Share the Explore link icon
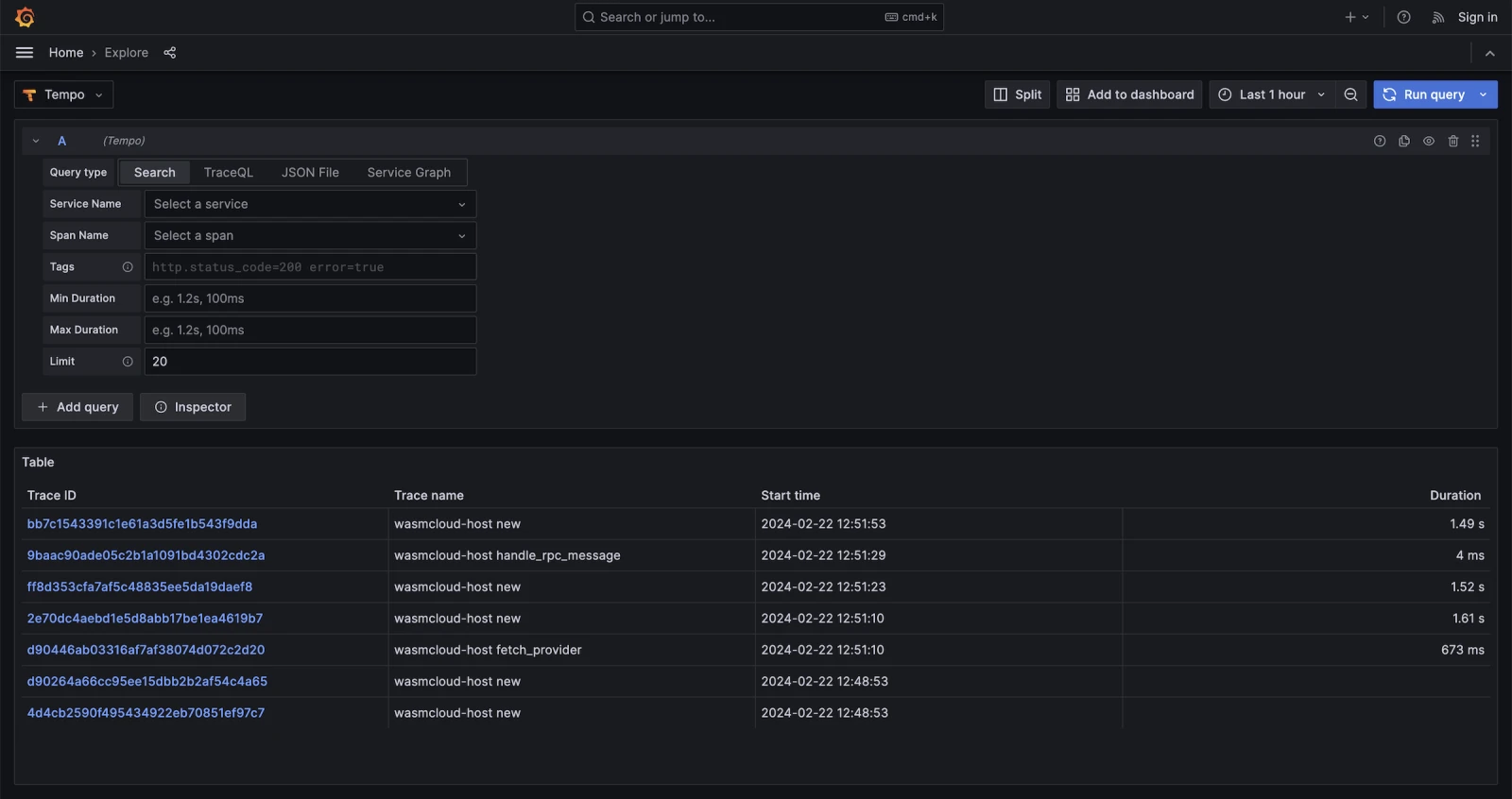The width and height of the screenshot is (1512, 799). (x=170, y=53)
